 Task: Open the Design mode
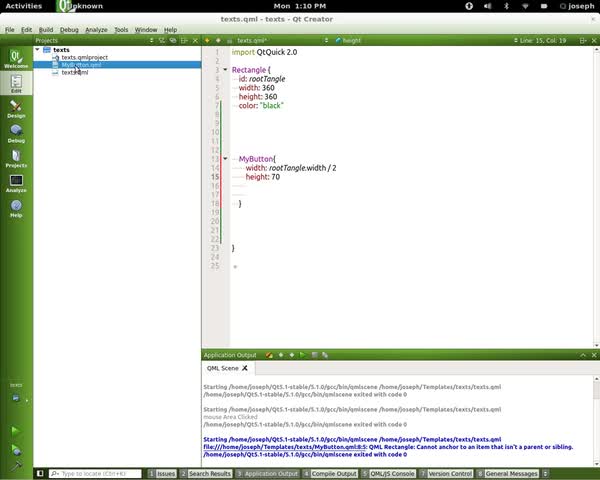coord(16,108)
